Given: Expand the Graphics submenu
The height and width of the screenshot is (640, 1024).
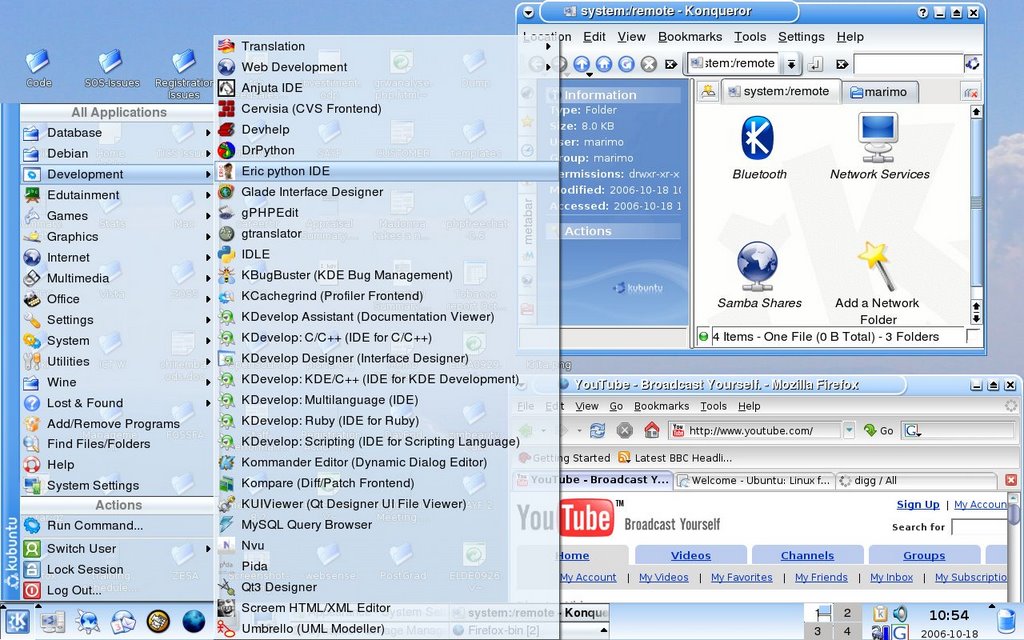Looking at the screenshot, I should (x=117, y=236).
